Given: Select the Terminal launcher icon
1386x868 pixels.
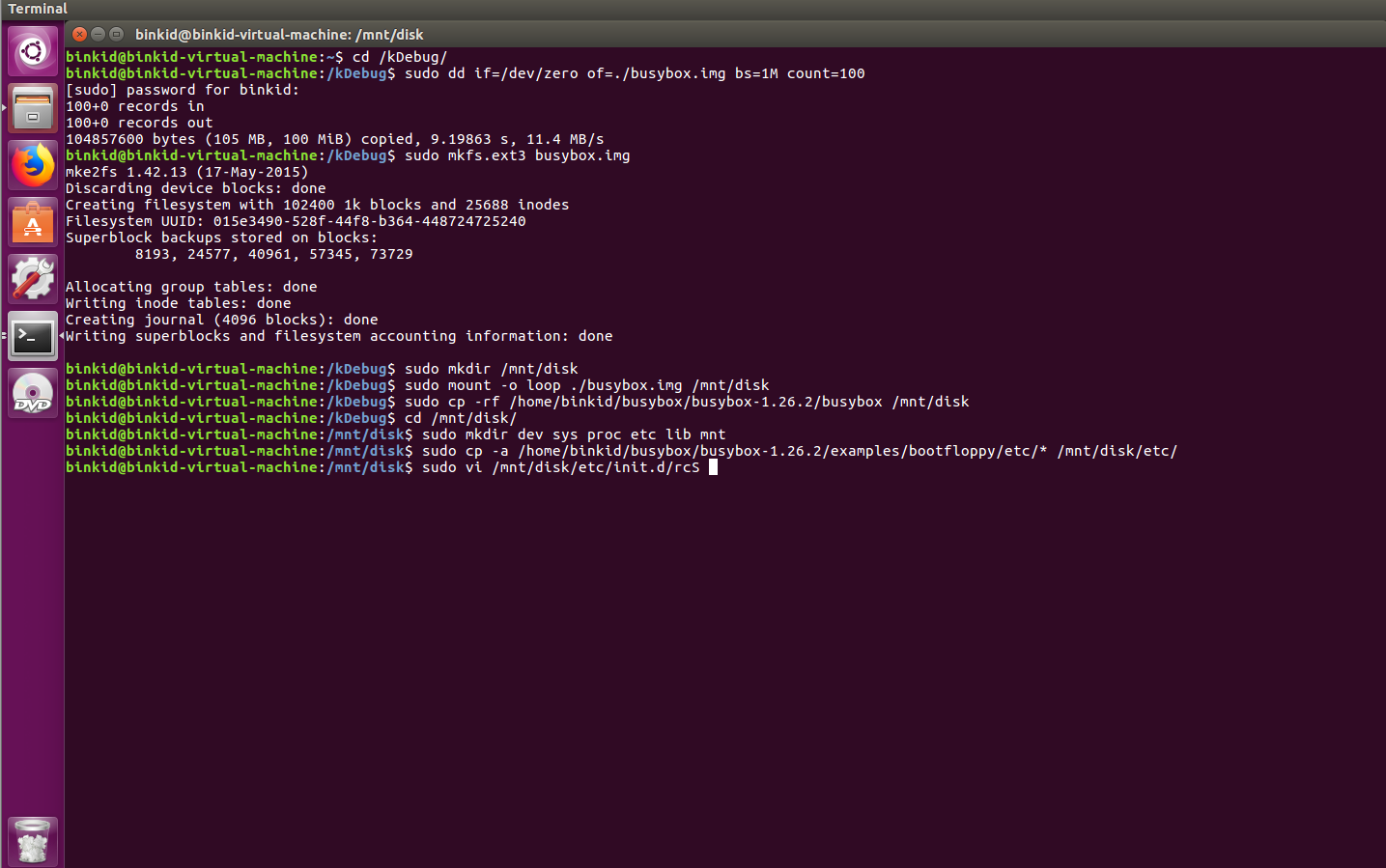Looking at the screenshot, I should pyautogui.click(x=33, y=336).
